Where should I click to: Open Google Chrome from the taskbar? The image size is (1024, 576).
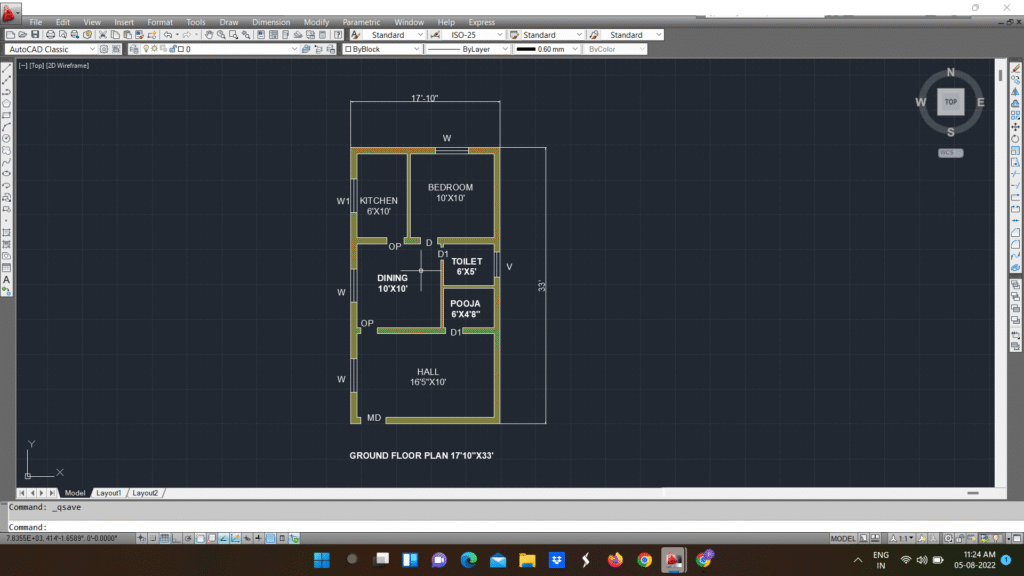(645, 560)
